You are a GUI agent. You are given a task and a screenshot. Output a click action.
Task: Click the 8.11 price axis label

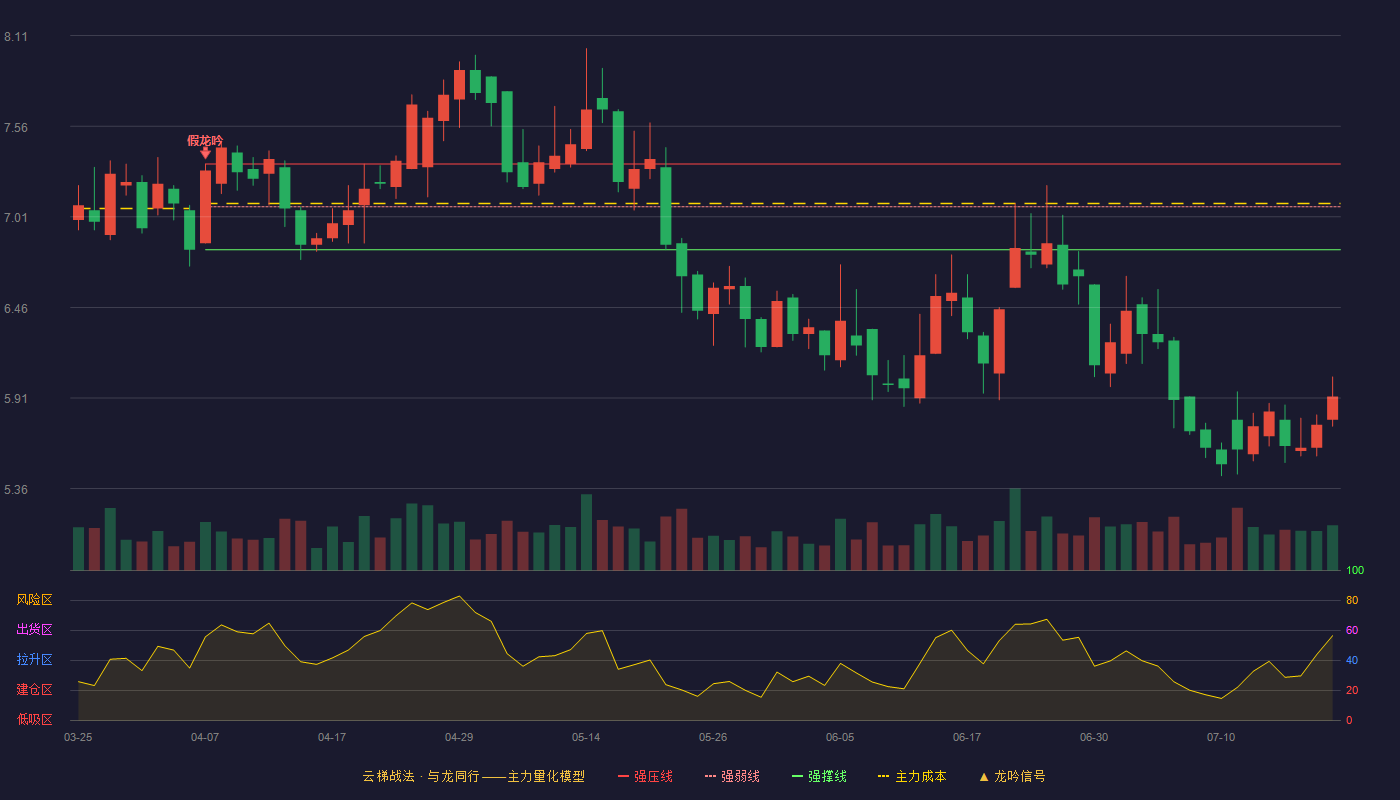tap(16, 37)
